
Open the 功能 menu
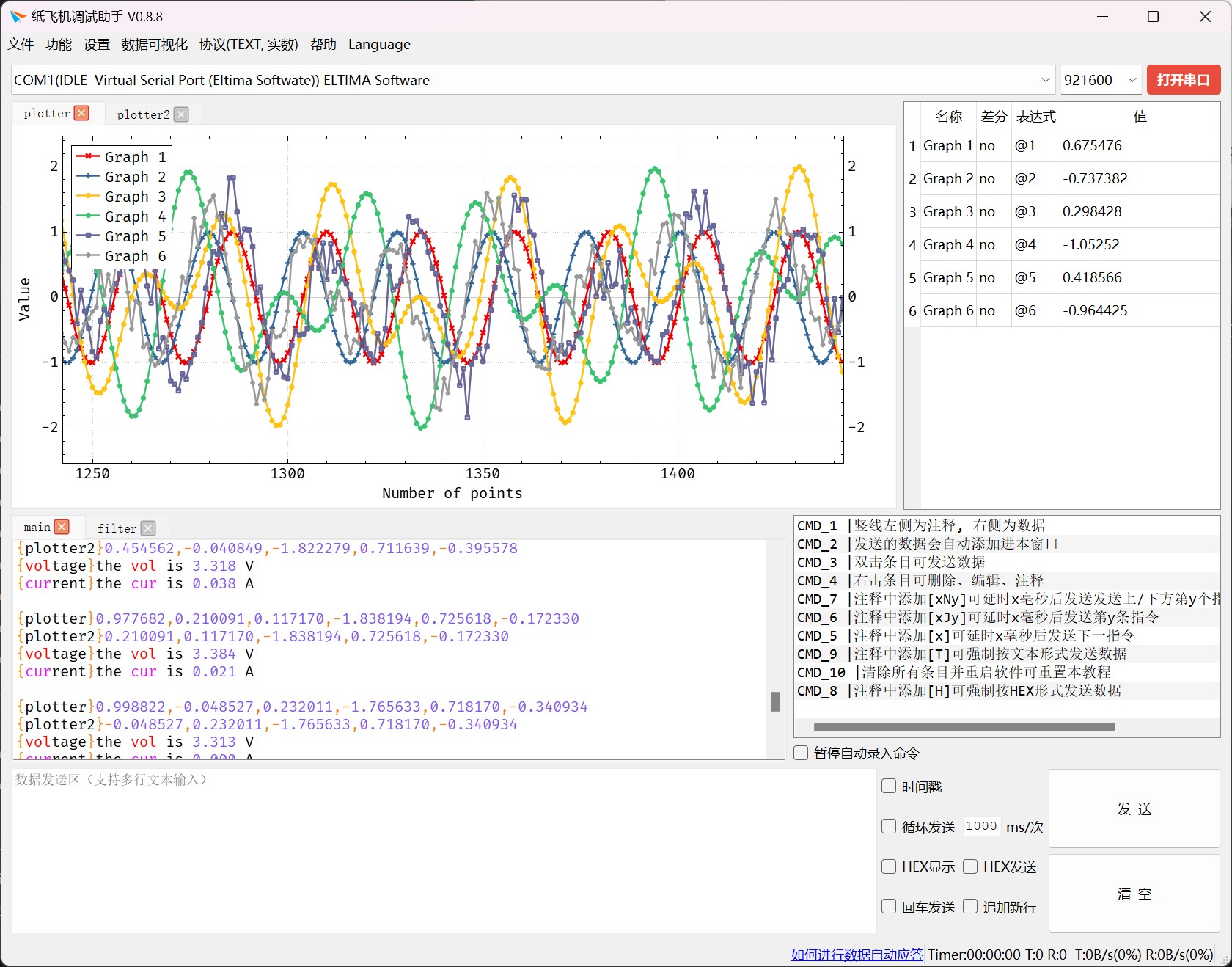pyautogui.click(x=59, y=45)
